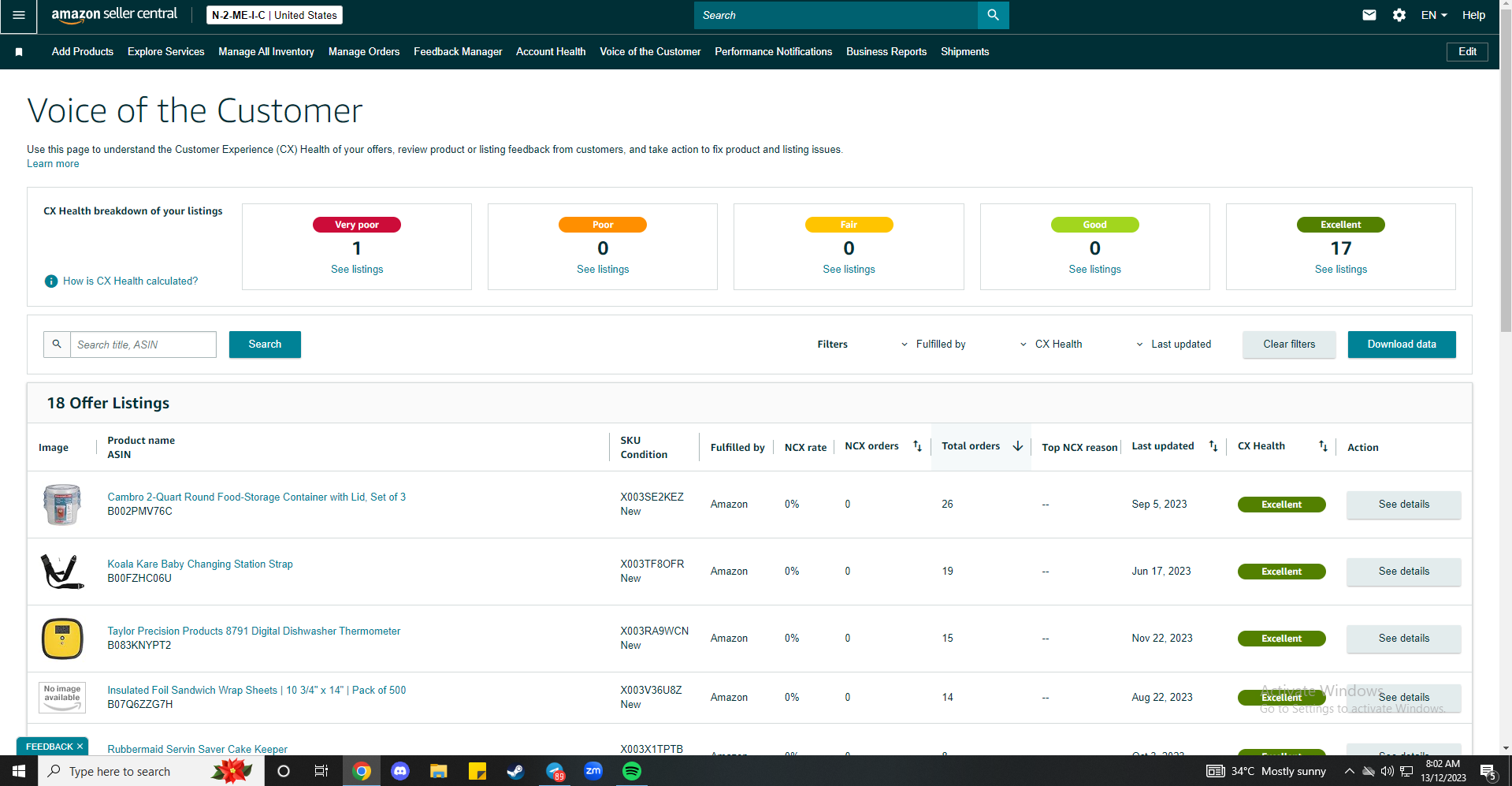1512x786 pixels.
Task: Open Cortana circle icon on taskbar
Action: pyautogui.click(x=284, y=771)
